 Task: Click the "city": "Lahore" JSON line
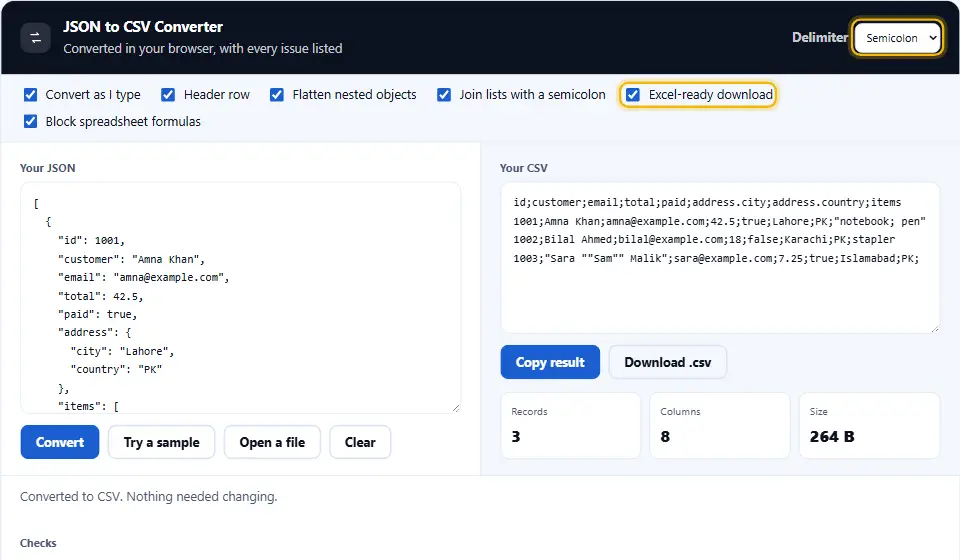(122, 351)
